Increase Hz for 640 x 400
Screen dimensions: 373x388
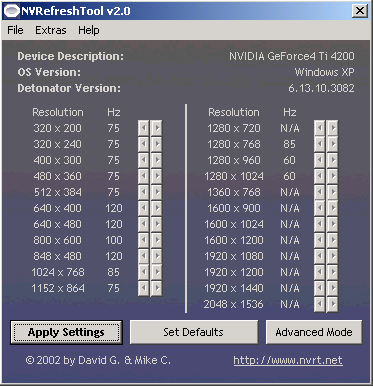[x=156, y=208]
